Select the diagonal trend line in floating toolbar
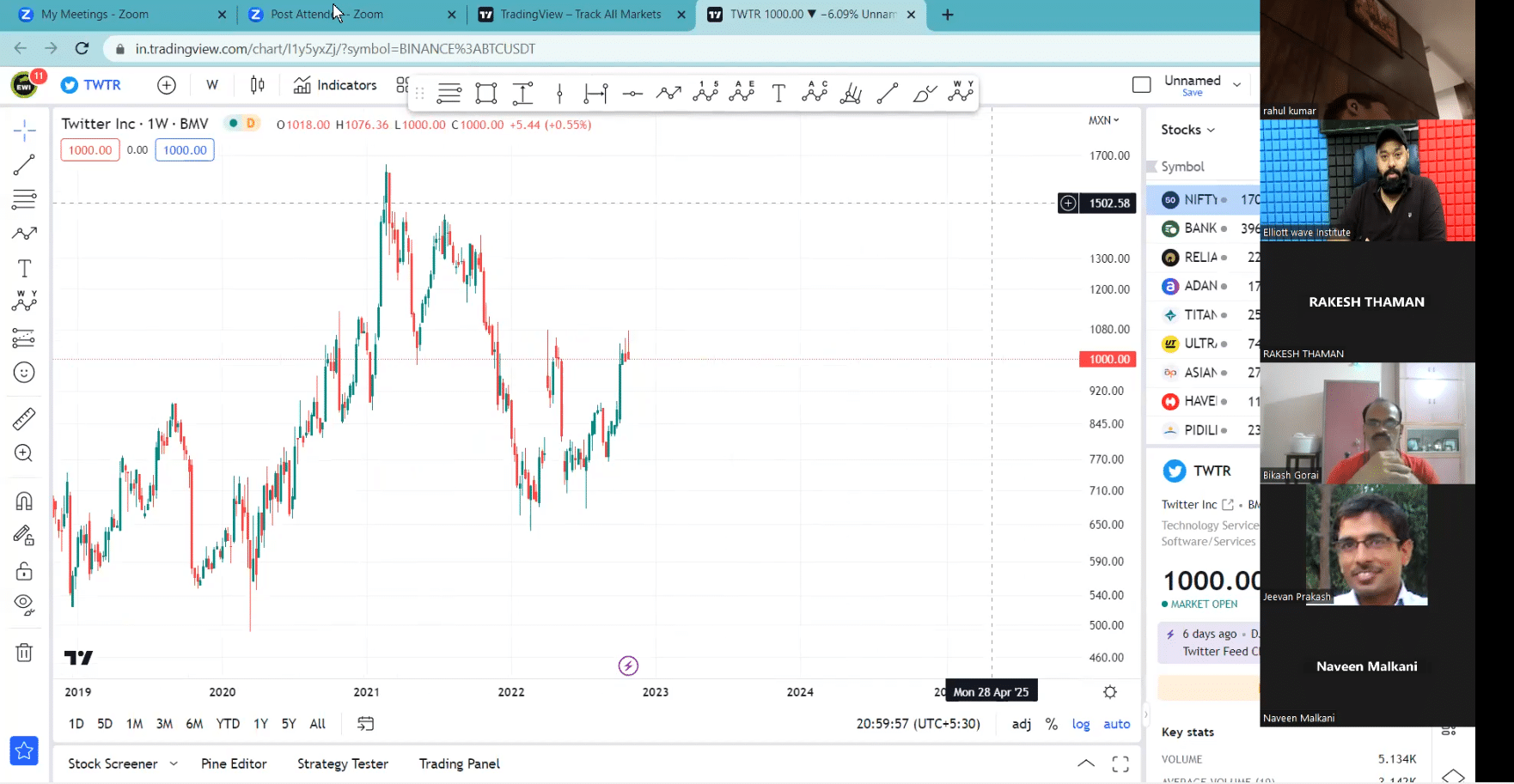Viewport: 1514px width, 784px height. click(x=888, y=93)
